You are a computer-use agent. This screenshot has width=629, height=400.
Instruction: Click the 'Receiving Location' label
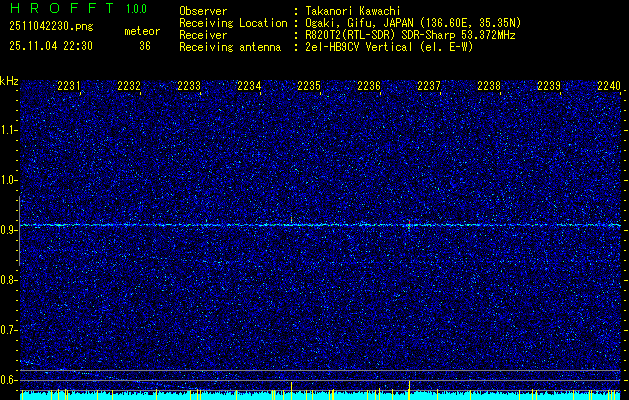click(x=233, y=23)
